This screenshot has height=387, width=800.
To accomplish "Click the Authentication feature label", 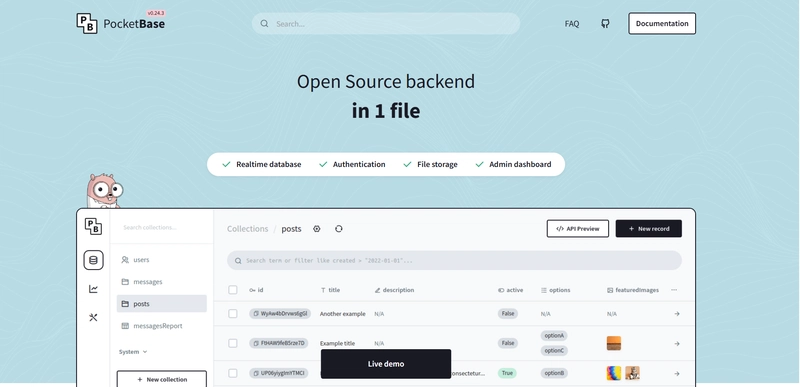I will point(359,164).
